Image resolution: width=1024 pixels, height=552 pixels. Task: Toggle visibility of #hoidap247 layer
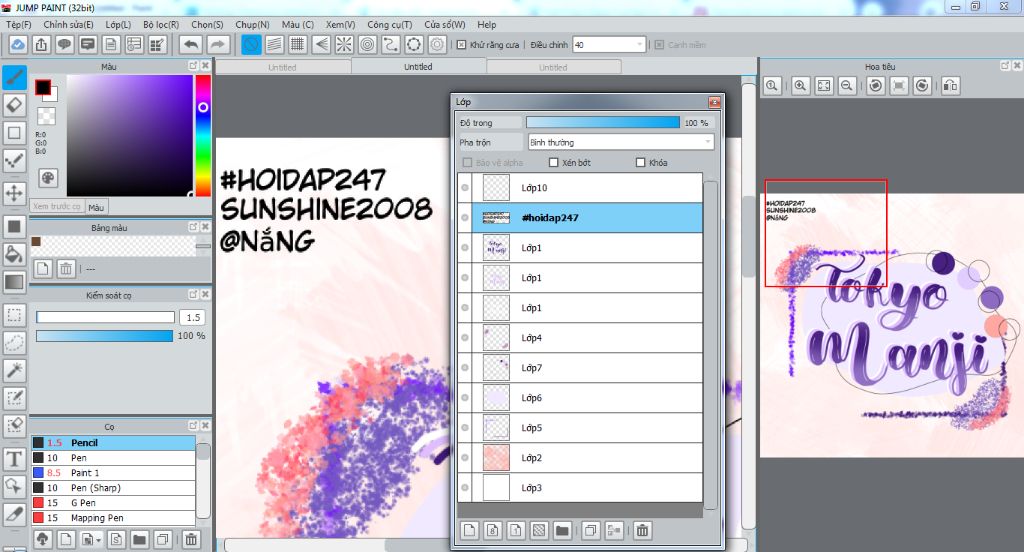[465, 218]
